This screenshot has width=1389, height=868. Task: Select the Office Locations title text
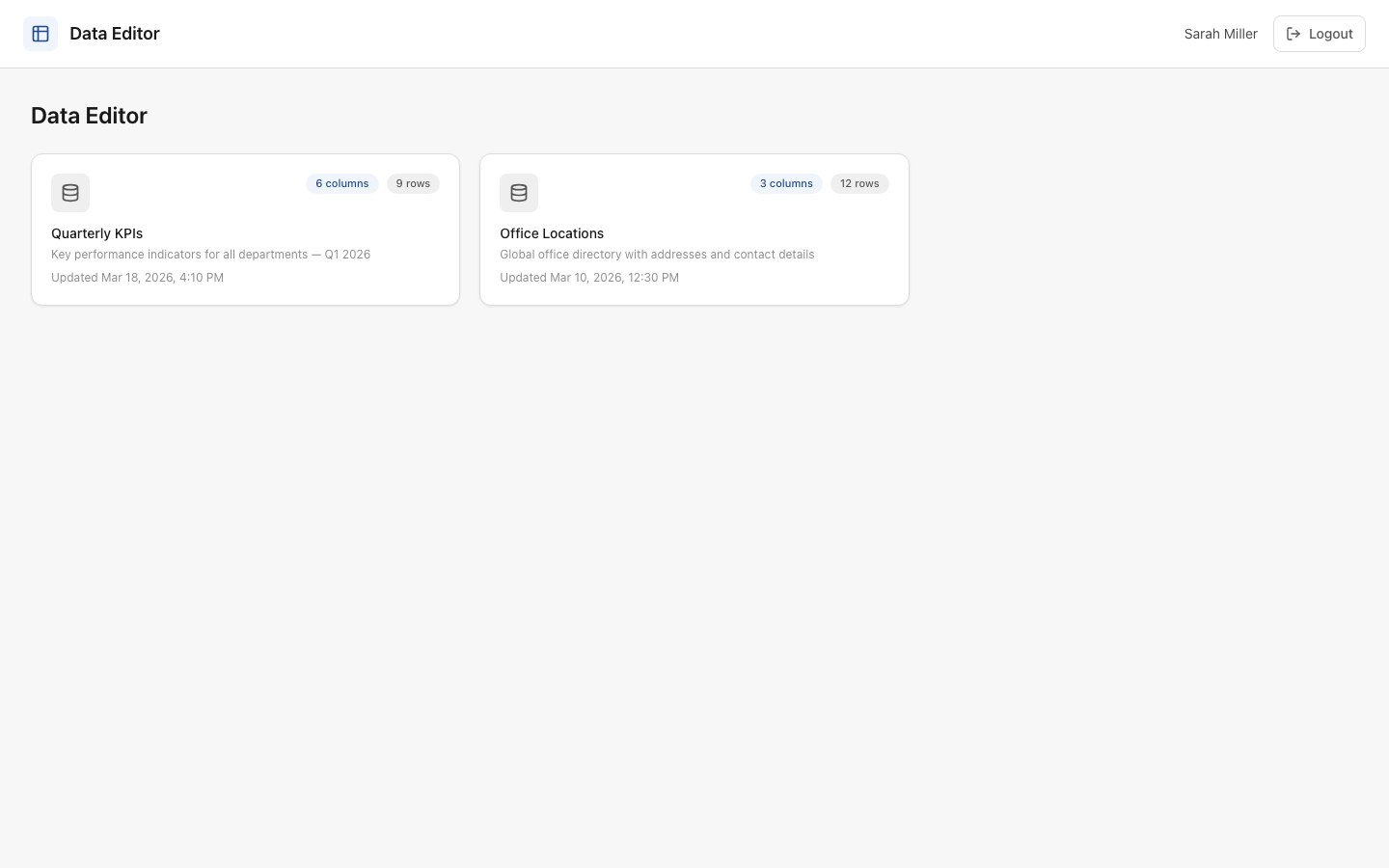pyautogui.click(x=552, y=233)
